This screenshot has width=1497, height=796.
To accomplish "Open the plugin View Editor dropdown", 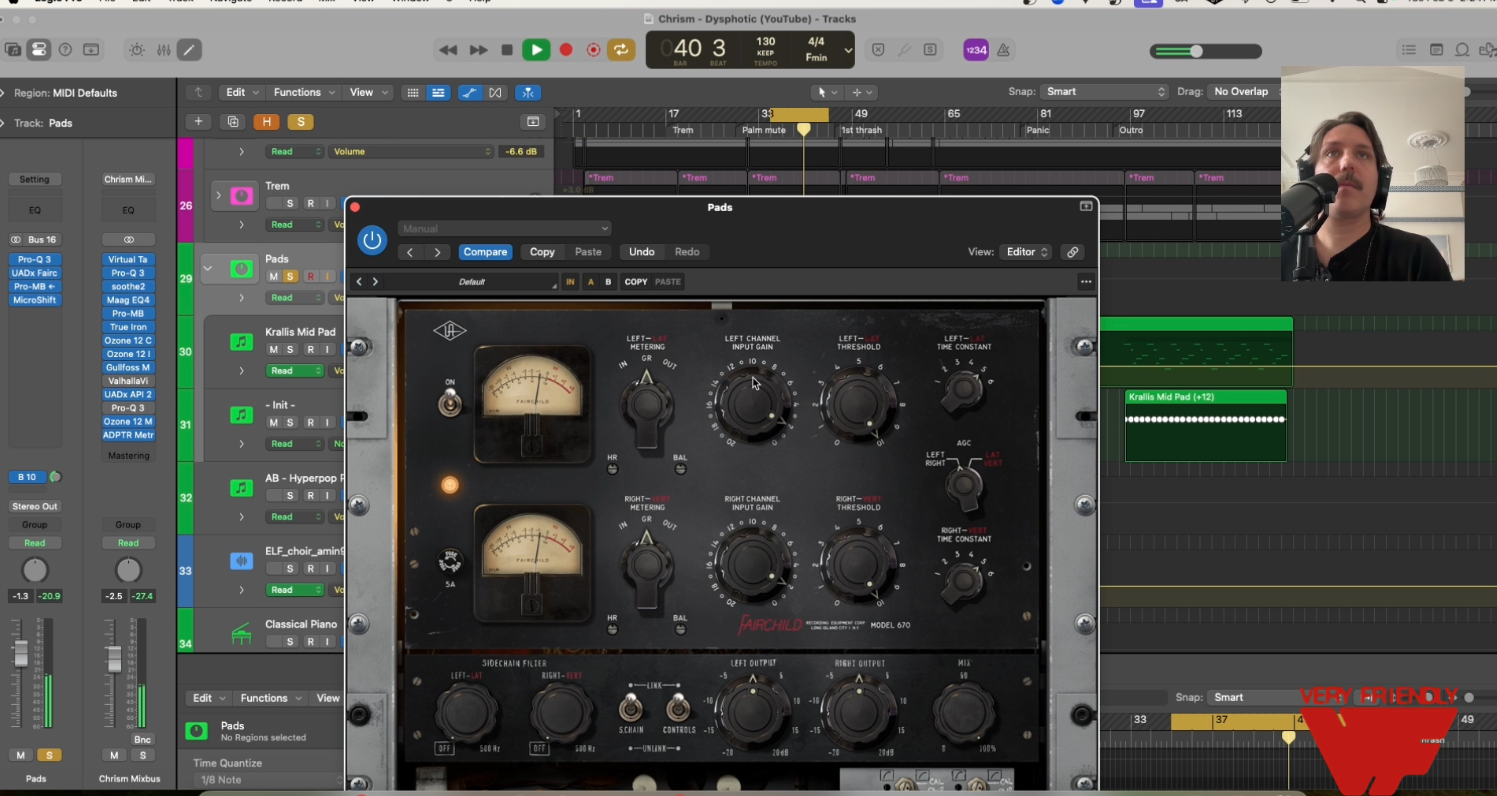I will pyautogui.click(x=1027, y=252).
